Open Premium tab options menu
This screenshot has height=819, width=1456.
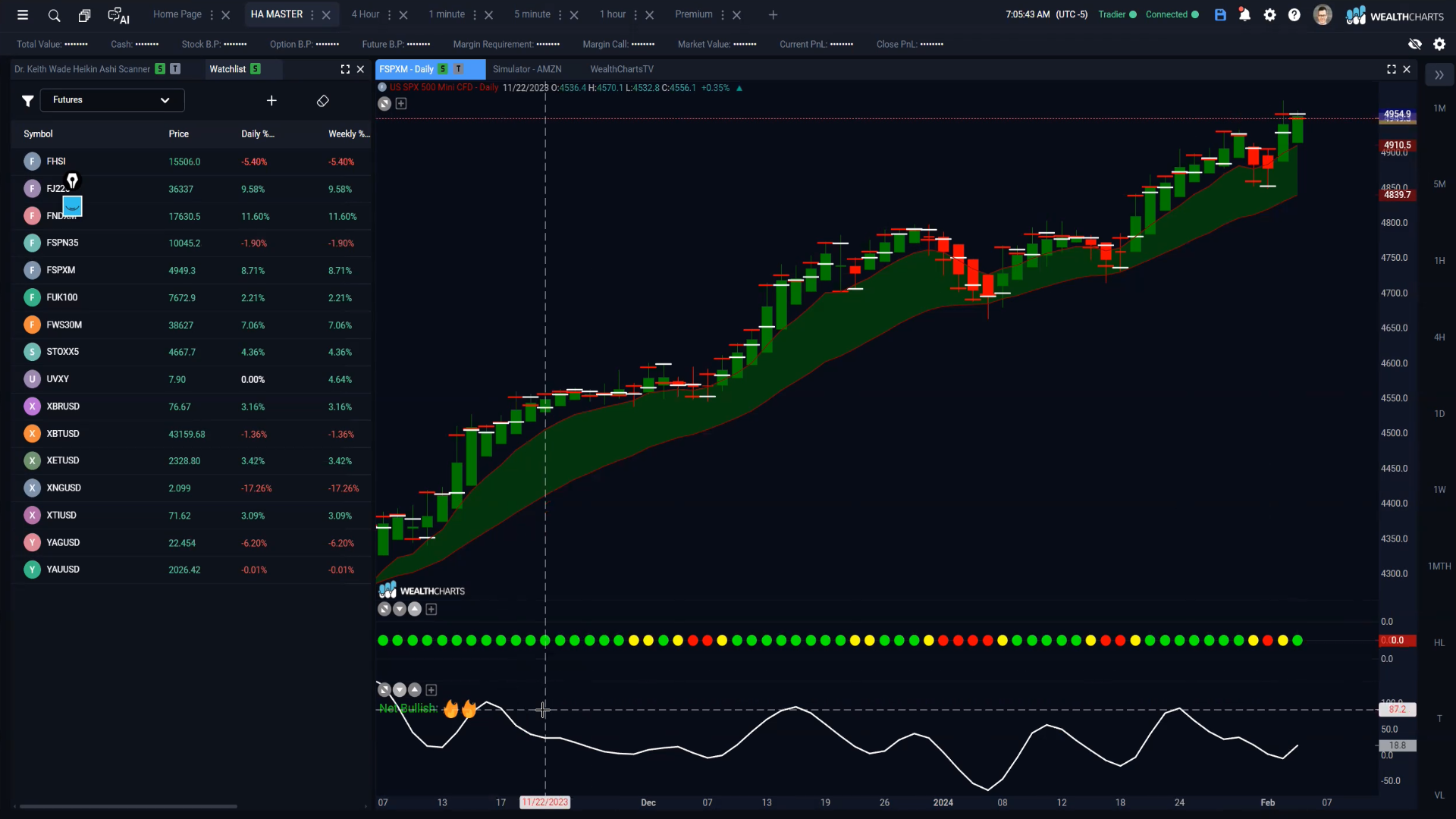pos(723,15)
